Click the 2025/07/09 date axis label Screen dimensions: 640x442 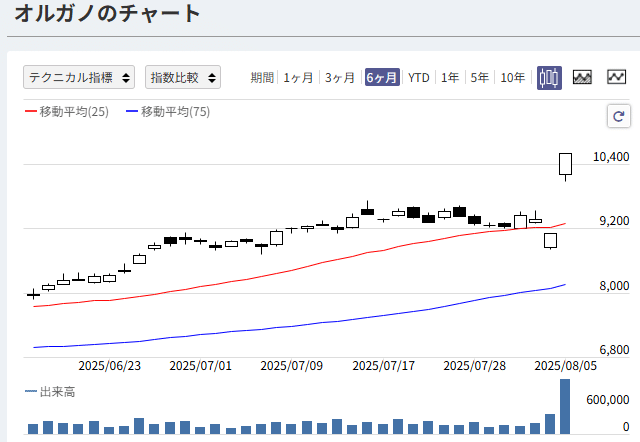pos(291,366)
